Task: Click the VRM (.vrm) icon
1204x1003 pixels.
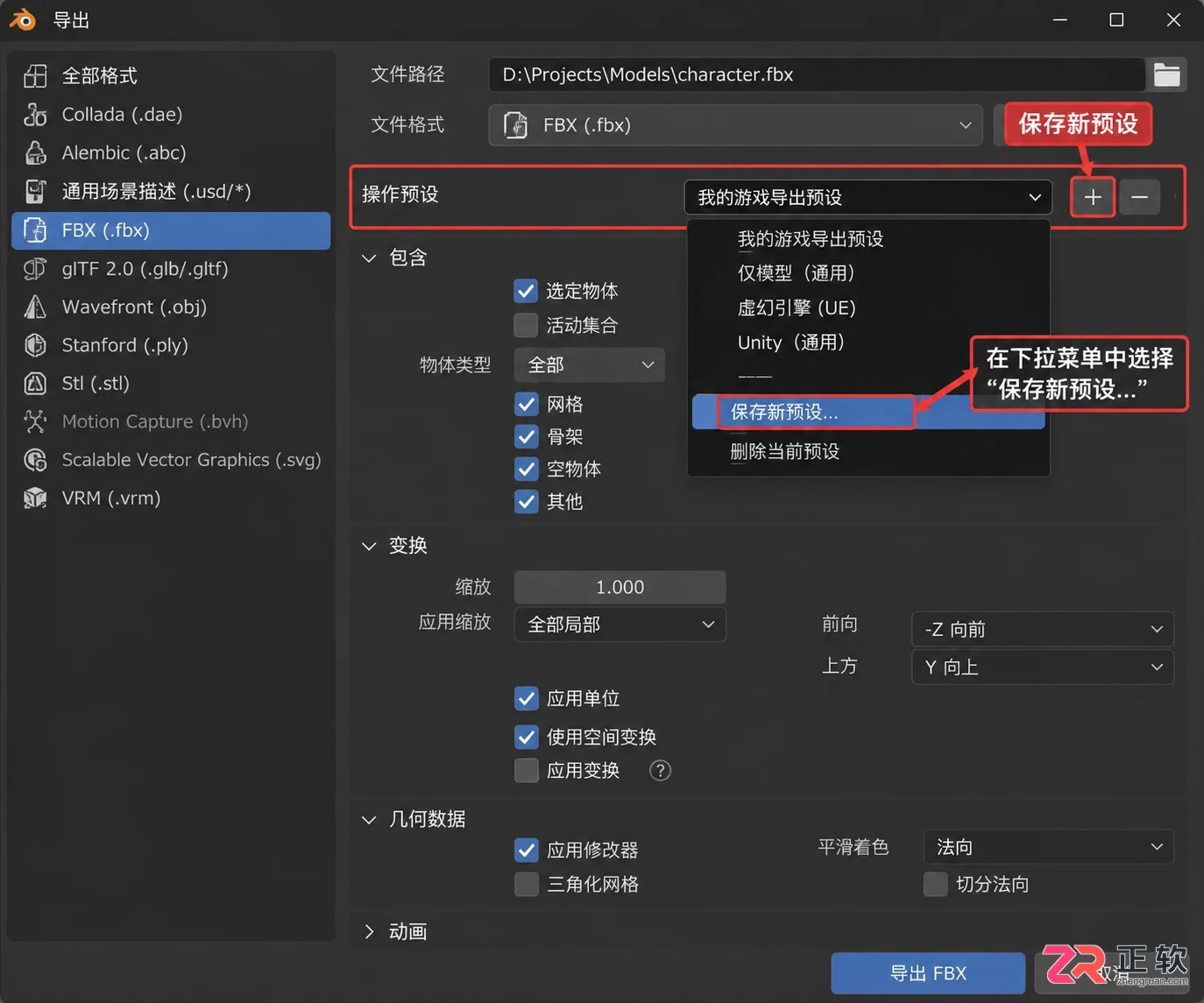Action: tap(35, 498)
